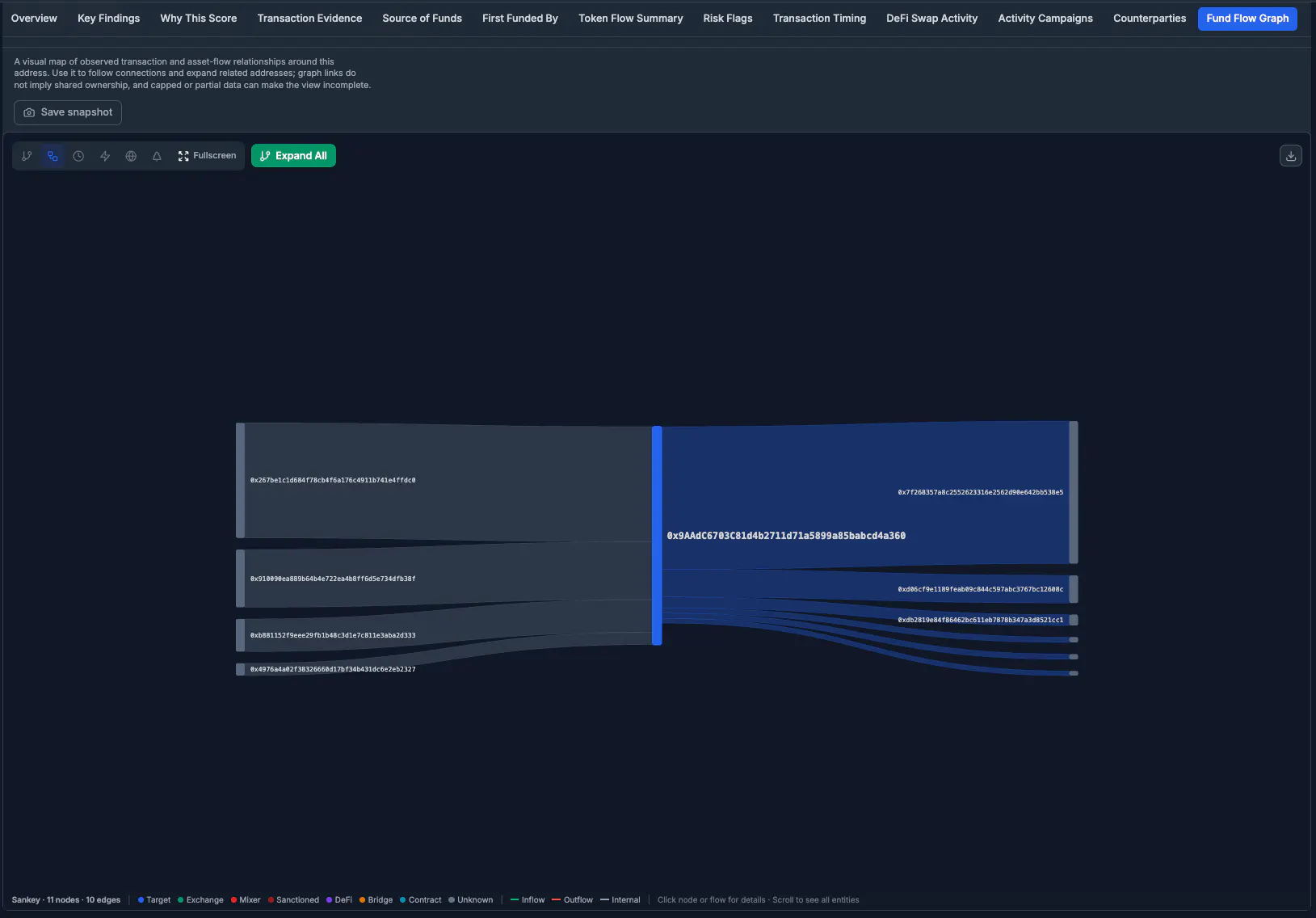The height and width of the screenshot is (918, 1316).
Task: Select the tree view icon
Action: pos(157,156)
